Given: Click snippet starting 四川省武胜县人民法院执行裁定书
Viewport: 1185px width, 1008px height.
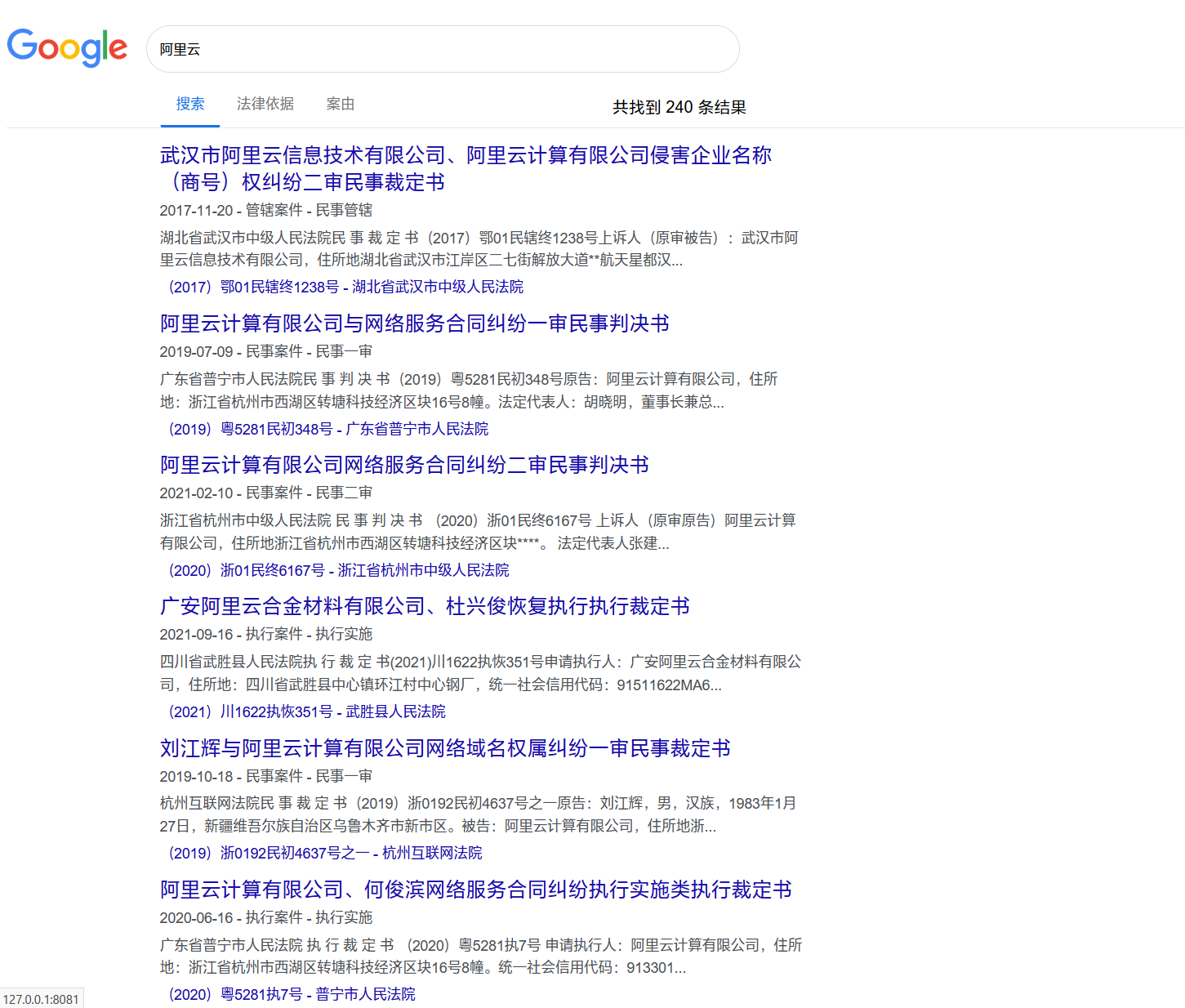Looking at the screenshot, I should coord(481,673).
